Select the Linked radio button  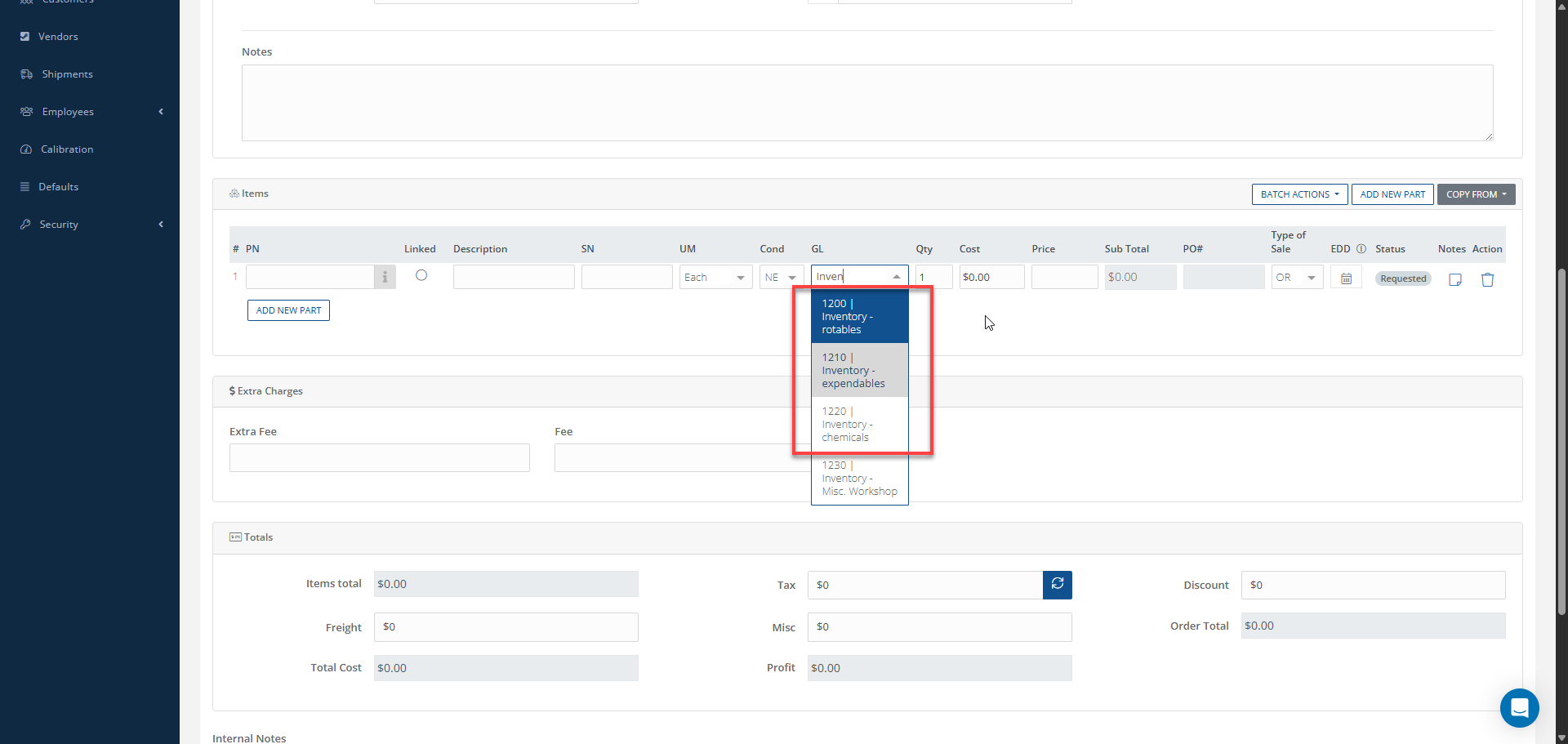tap(421, 275)
